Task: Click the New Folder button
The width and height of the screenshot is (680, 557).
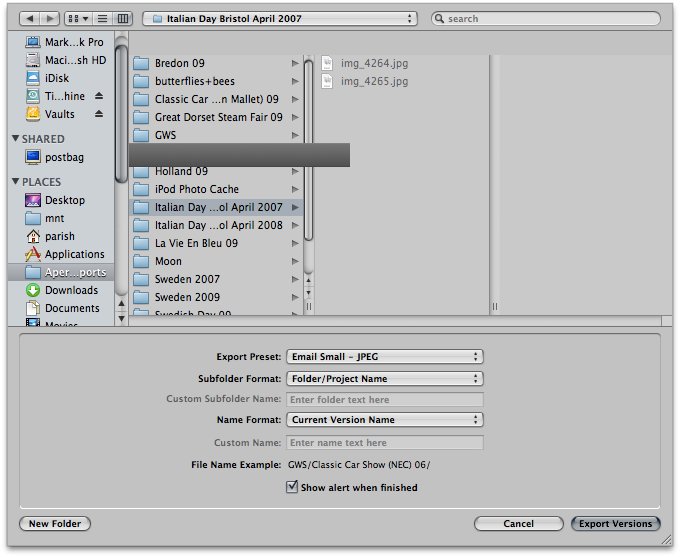Action: click(x=55, y=524)
